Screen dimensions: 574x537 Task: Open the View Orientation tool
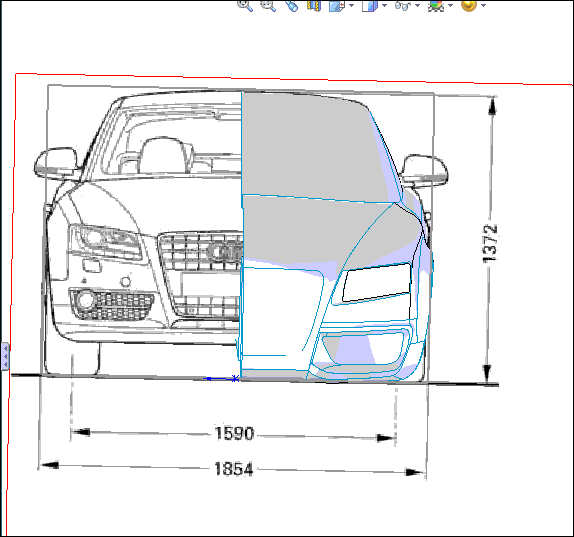point(336,5)
